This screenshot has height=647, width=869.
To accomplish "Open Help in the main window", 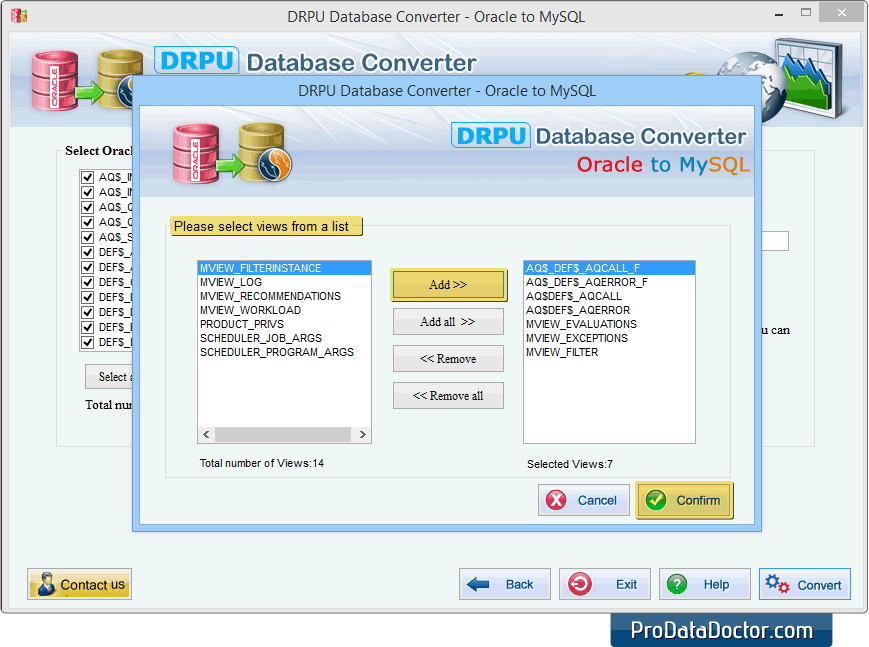I will point(704,584).
